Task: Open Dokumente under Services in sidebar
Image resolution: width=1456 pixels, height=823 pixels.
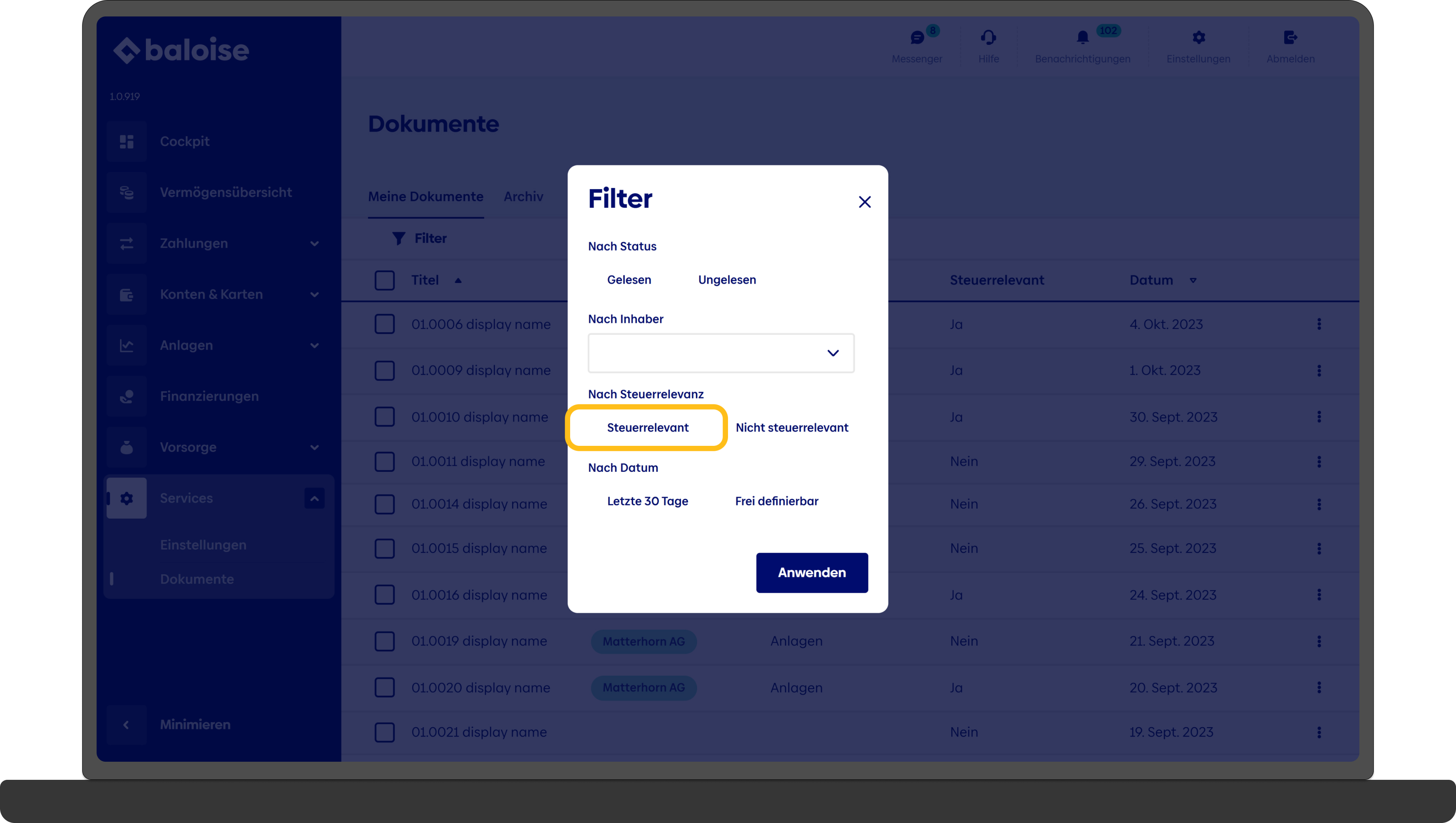Action: (196, 579)
